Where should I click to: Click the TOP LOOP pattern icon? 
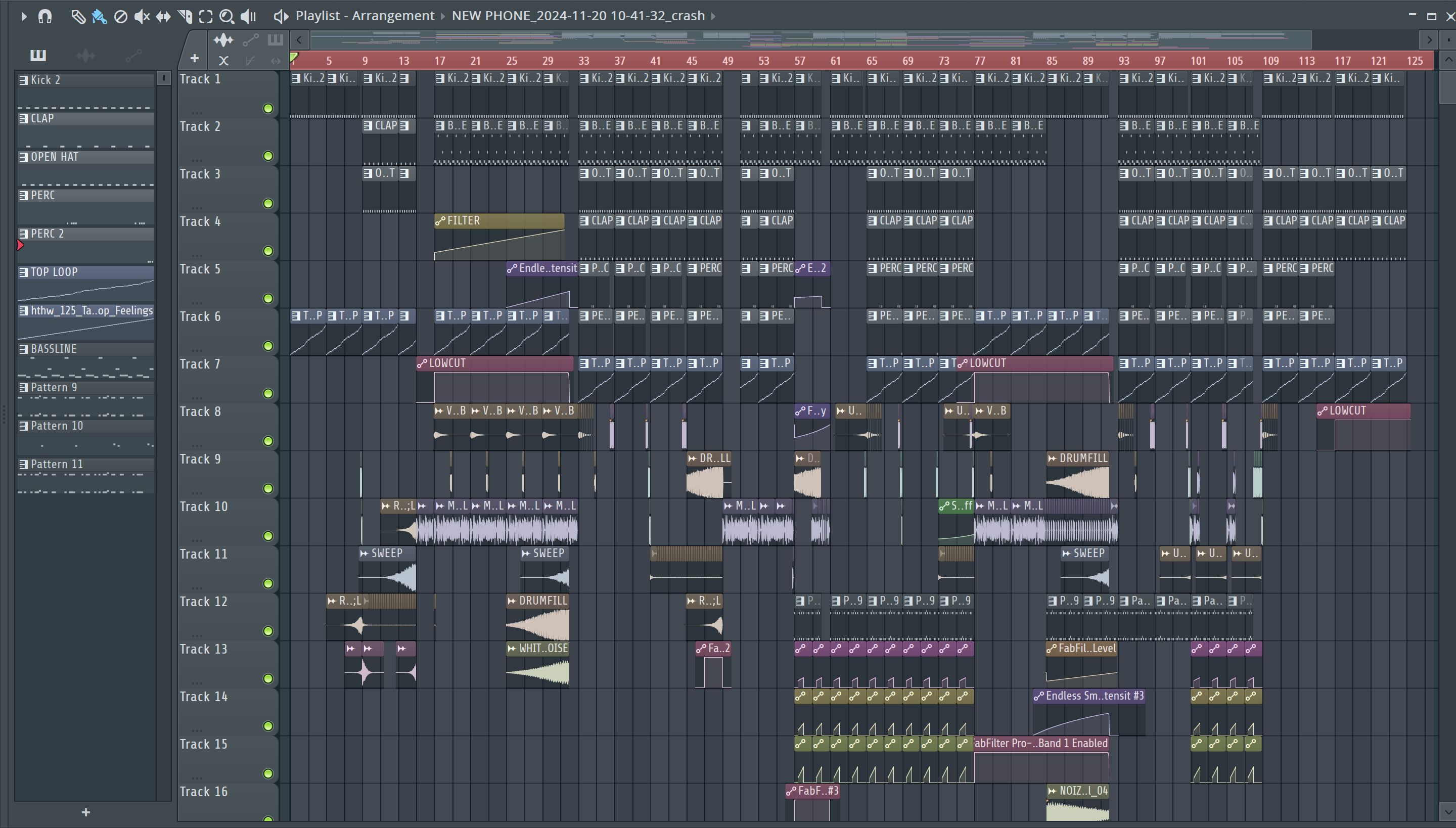coord(23,272)
